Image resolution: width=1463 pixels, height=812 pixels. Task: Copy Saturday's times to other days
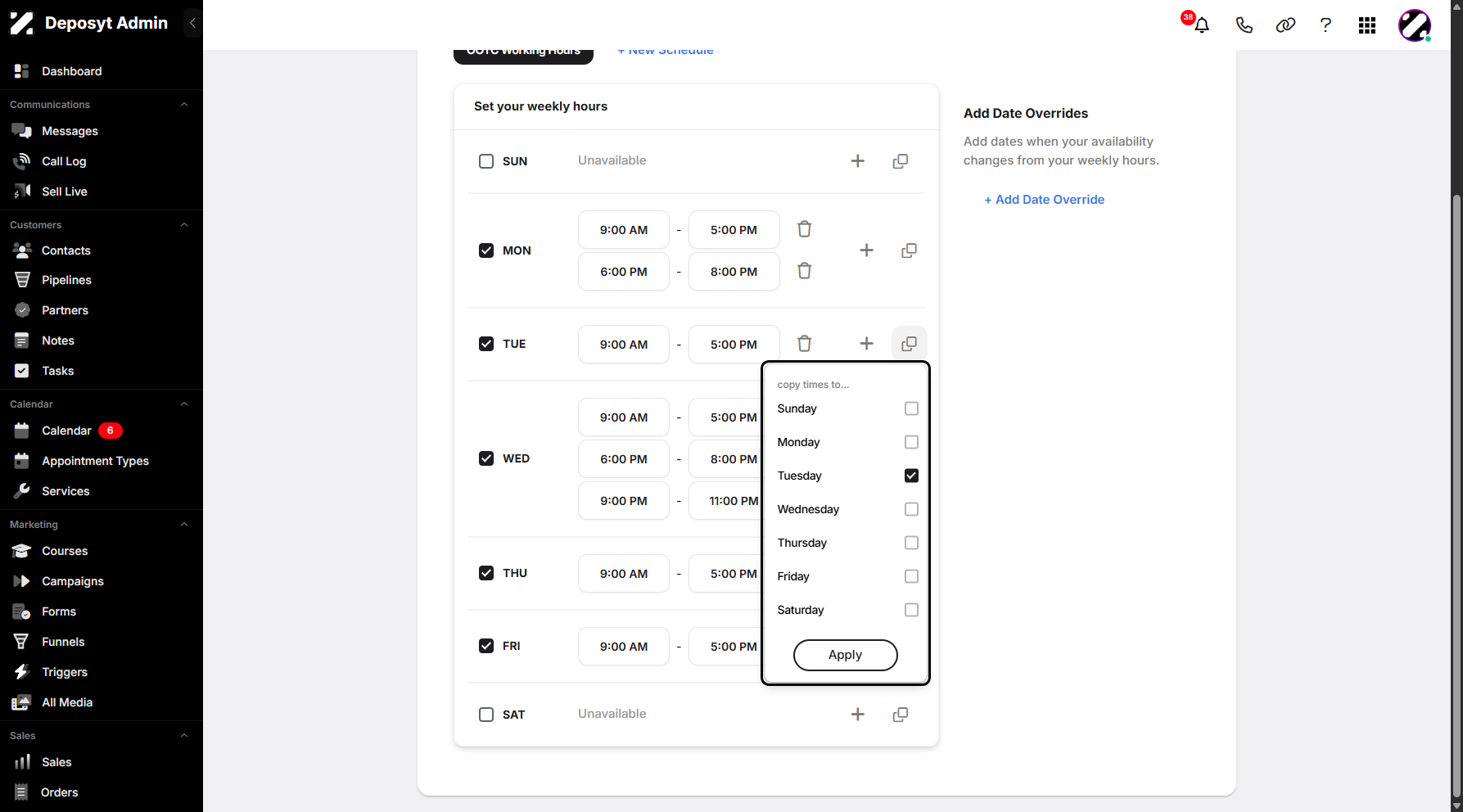[x=901, y=715]
